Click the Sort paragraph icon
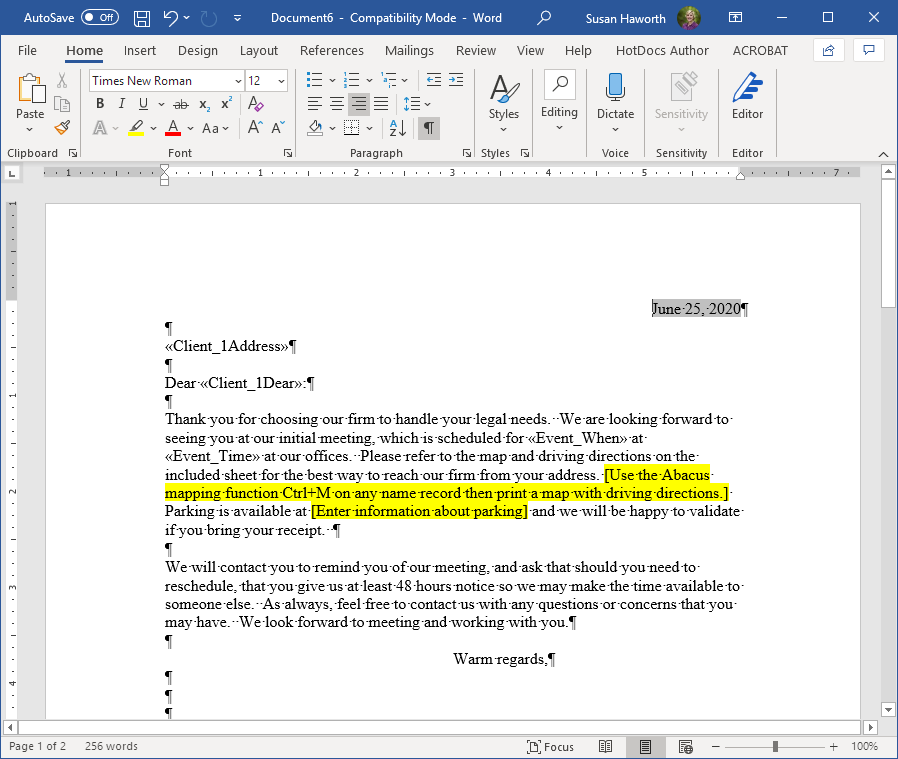The width and height of the screenshot is (898, 759). pyautogui.click(x=399, y=128)
